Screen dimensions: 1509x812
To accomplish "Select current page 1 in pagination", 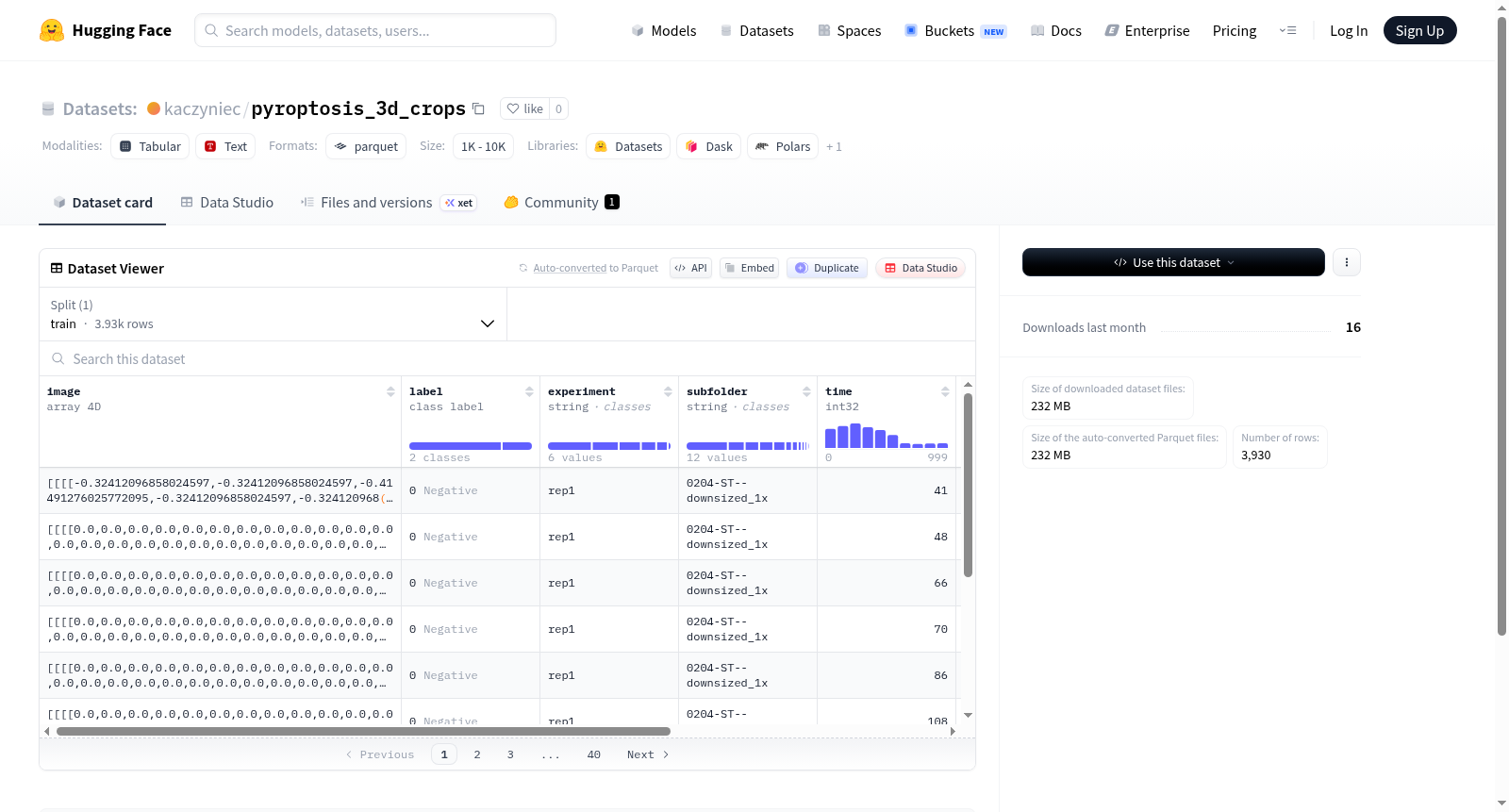I will point(444,754).
